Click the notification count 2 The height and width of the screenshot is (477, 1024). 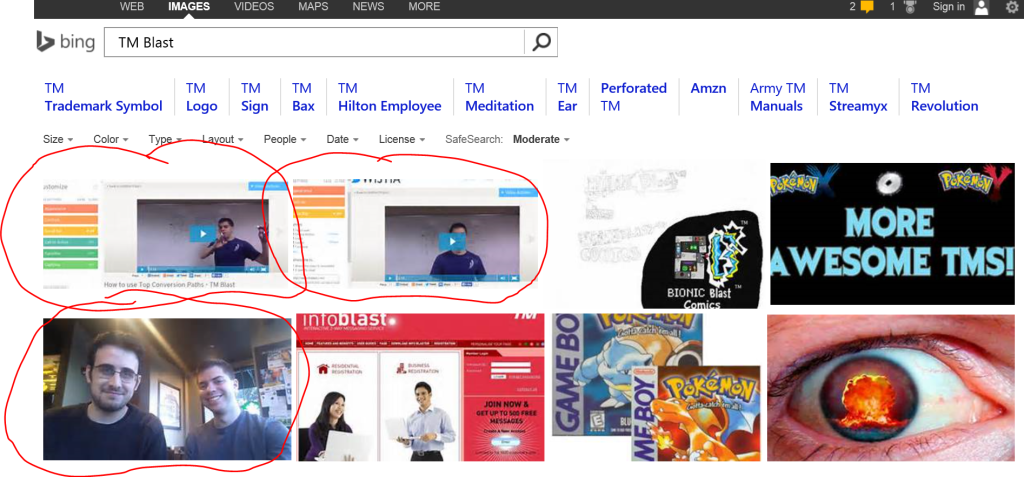click(852, 7)
